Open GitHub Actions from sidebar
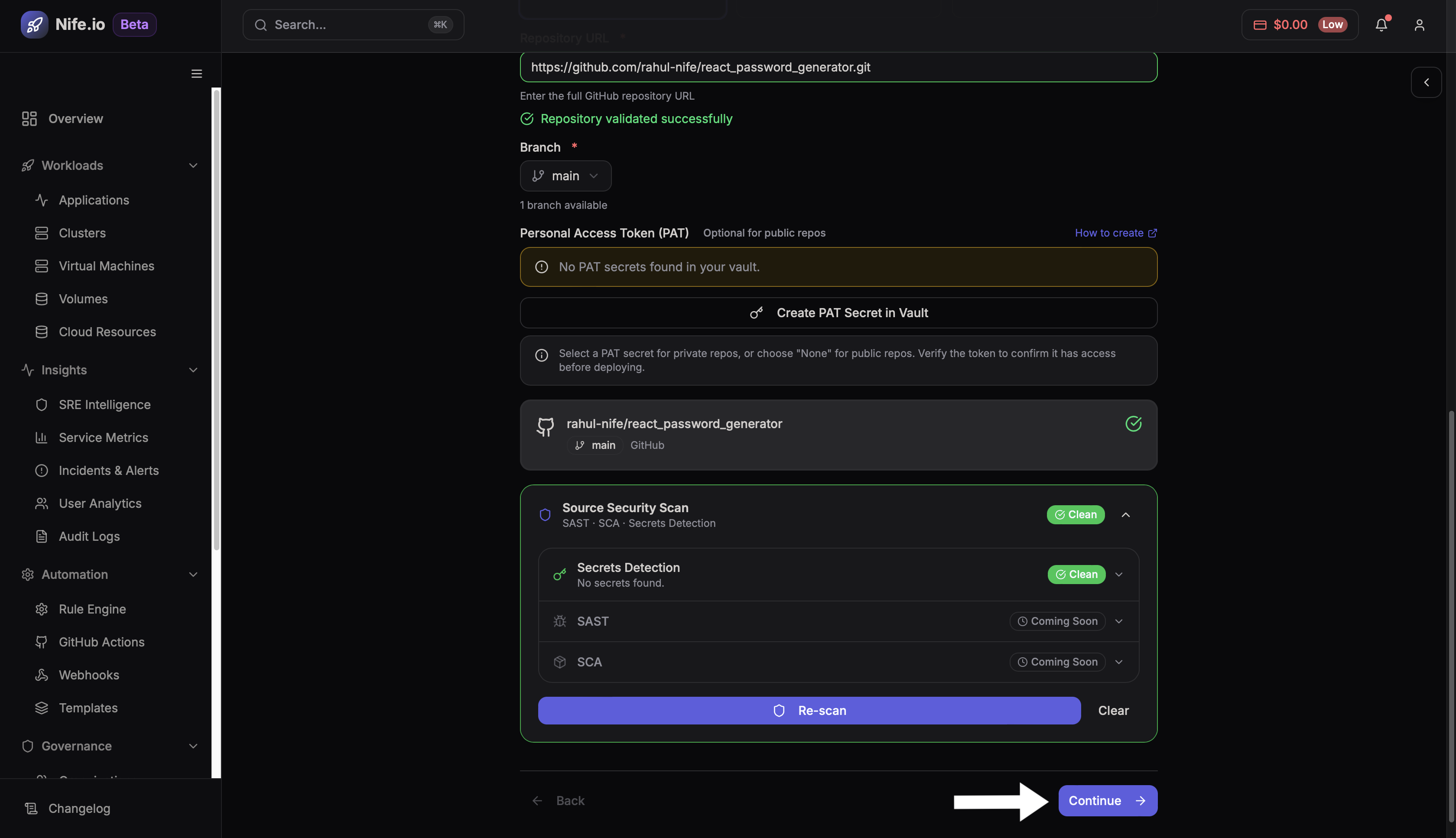This screenshot has height=838, width=1456. coord(101,642)
